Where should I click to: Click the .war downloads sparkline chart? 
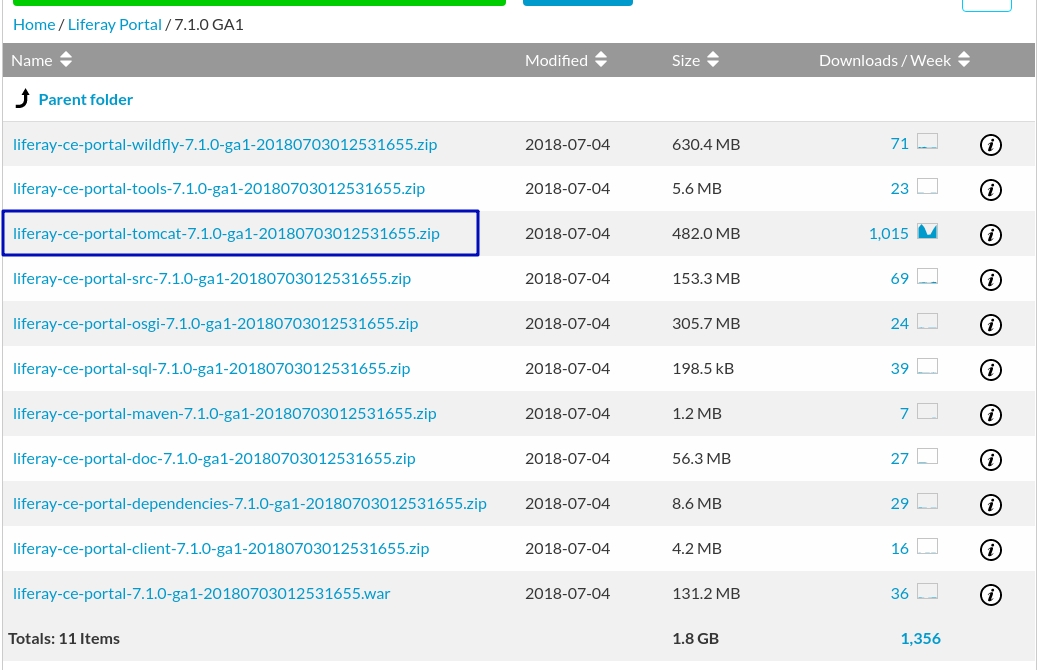(x=927, y=591)
